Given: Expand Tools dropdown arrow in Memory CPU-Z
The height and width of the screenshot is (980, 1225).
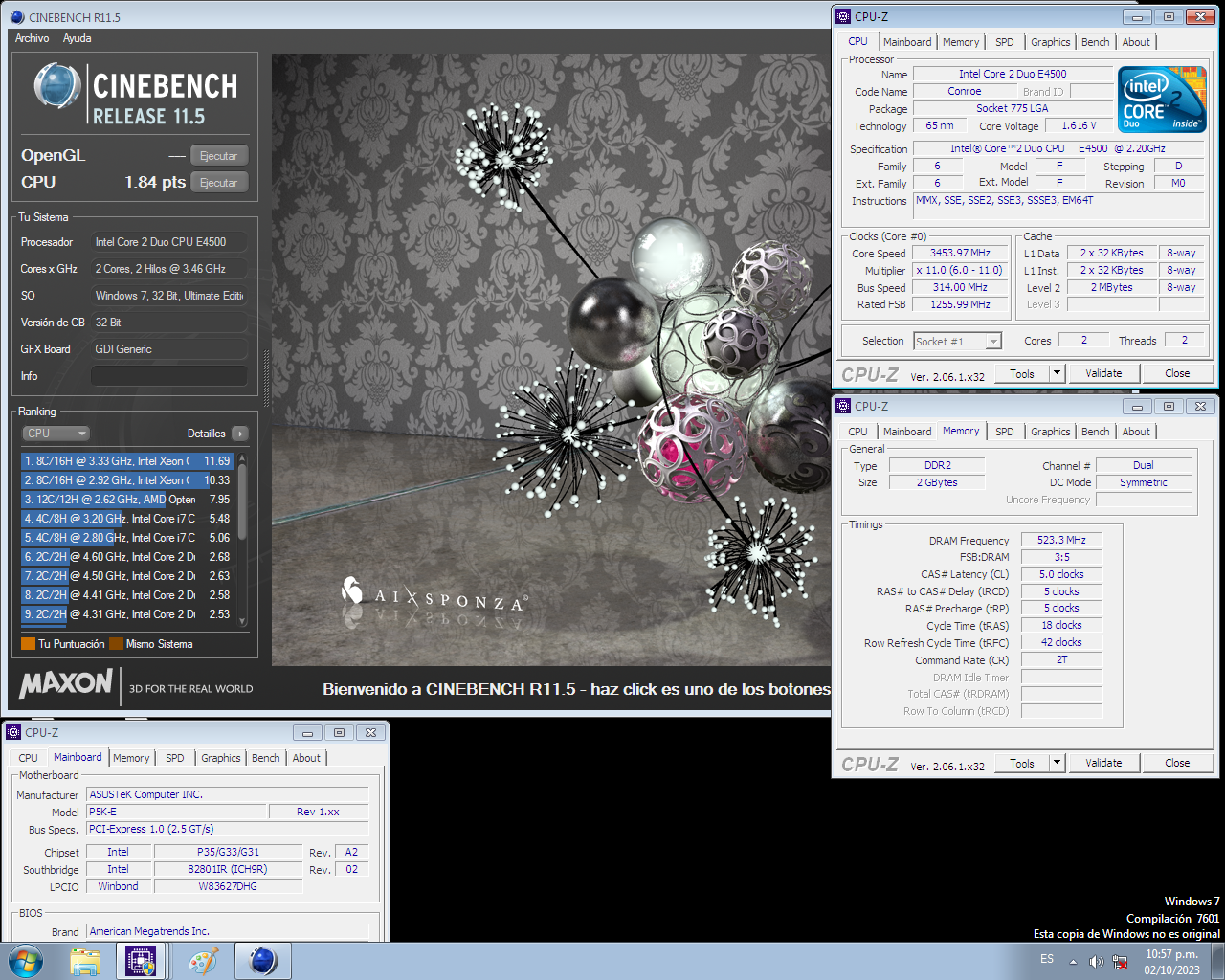Looking at the screenshot, I should (1058, 764).
